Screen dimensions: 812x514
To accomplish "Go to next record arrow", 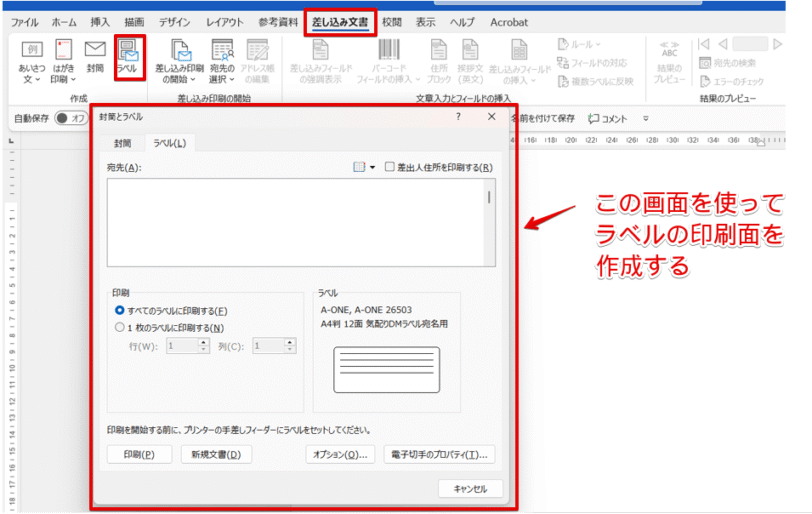I will pyautogui.click(x=777, y=44).
